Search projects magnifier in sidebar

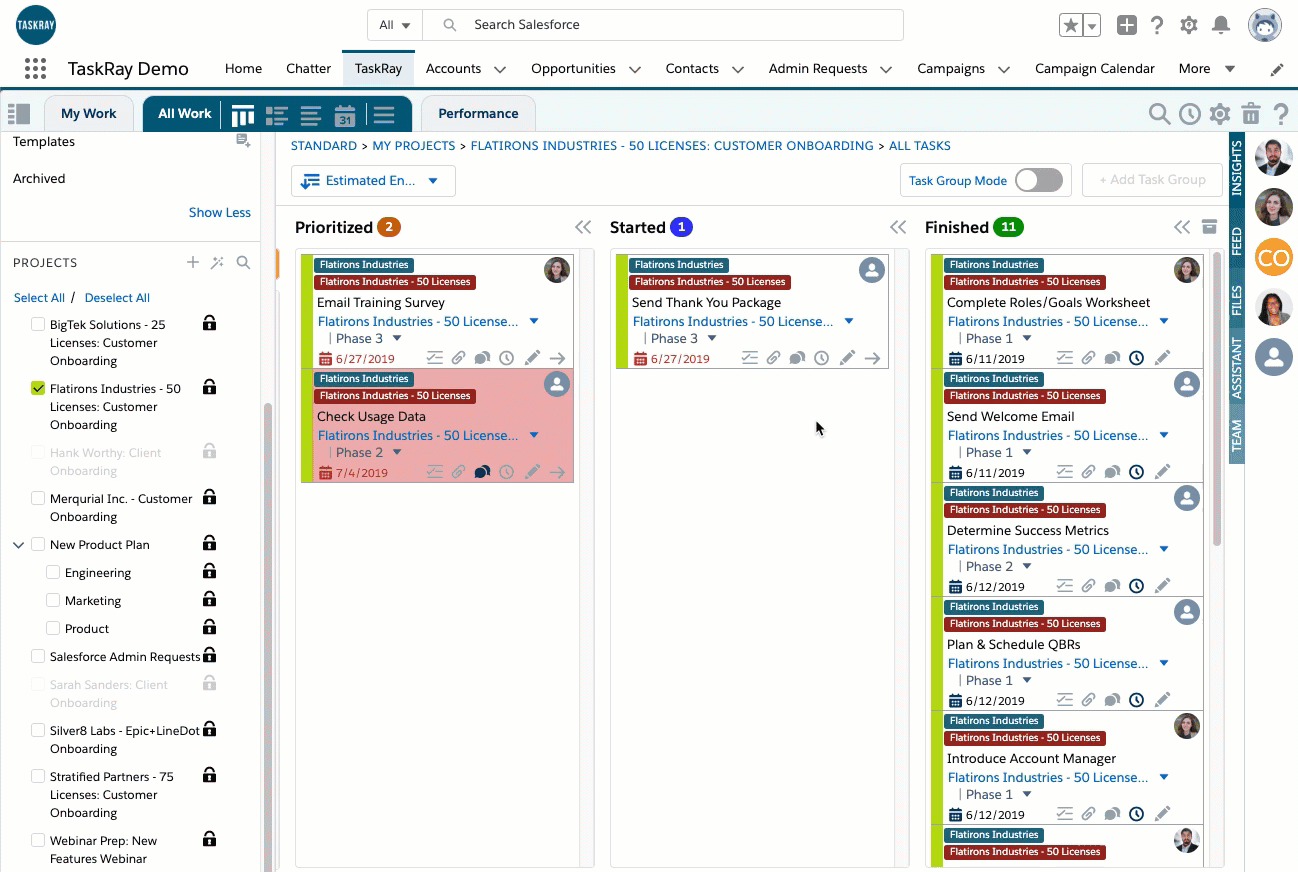(243, 263)
